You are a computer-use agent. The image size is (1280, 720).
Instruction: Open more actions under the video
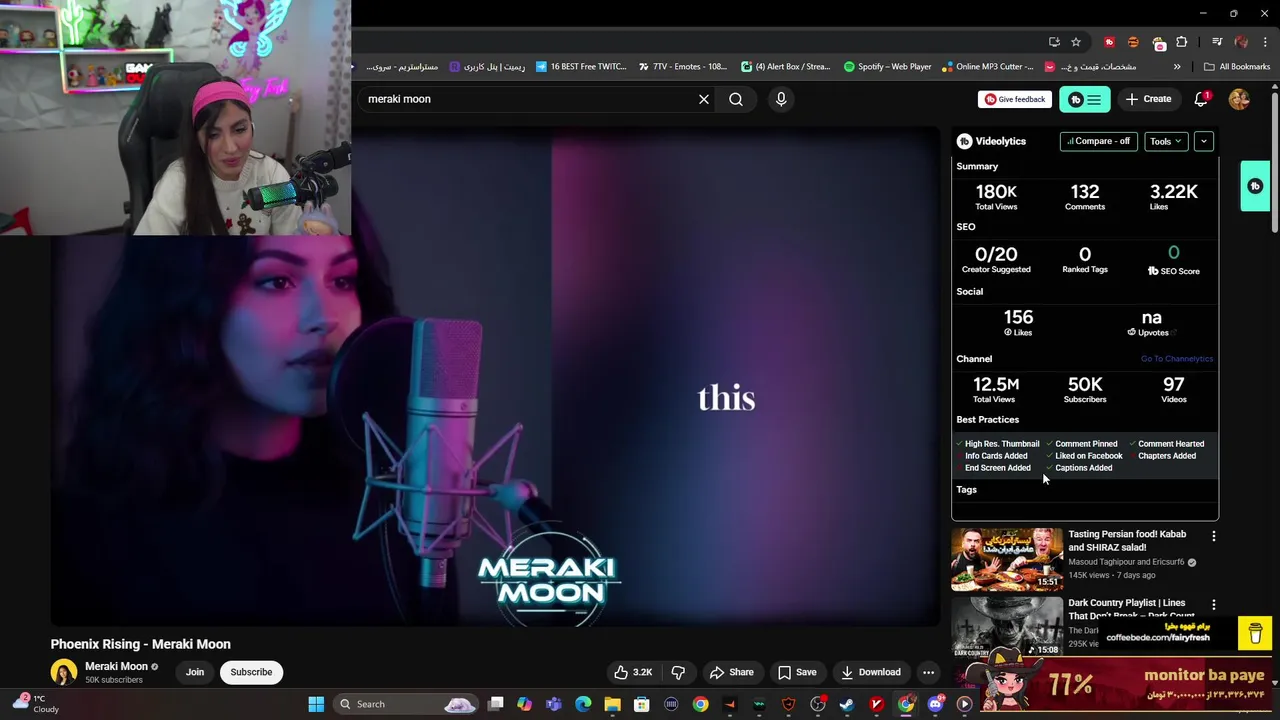click(x=928, y=672)
